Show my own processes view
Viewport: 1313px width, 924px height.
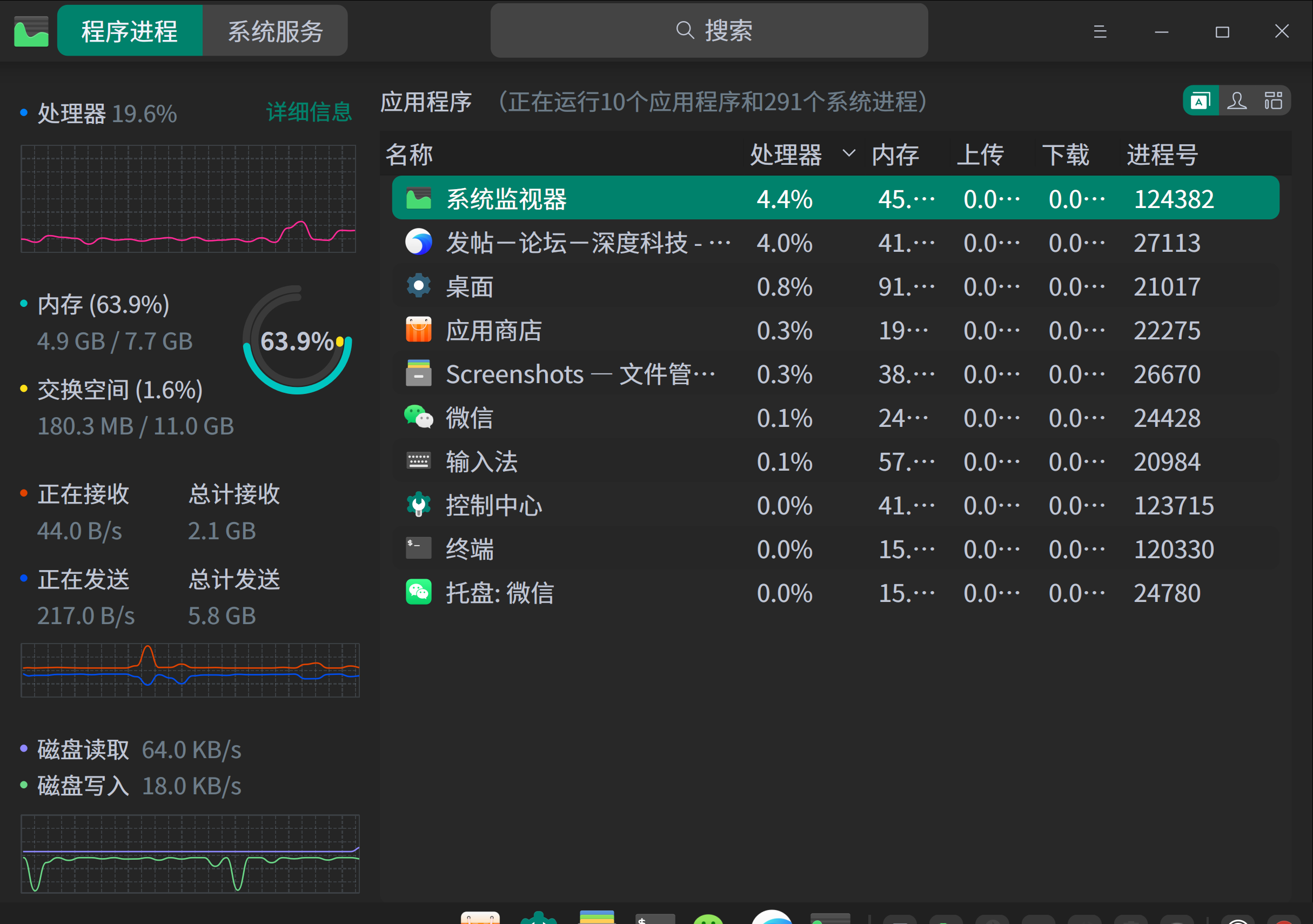[1237, 101]
